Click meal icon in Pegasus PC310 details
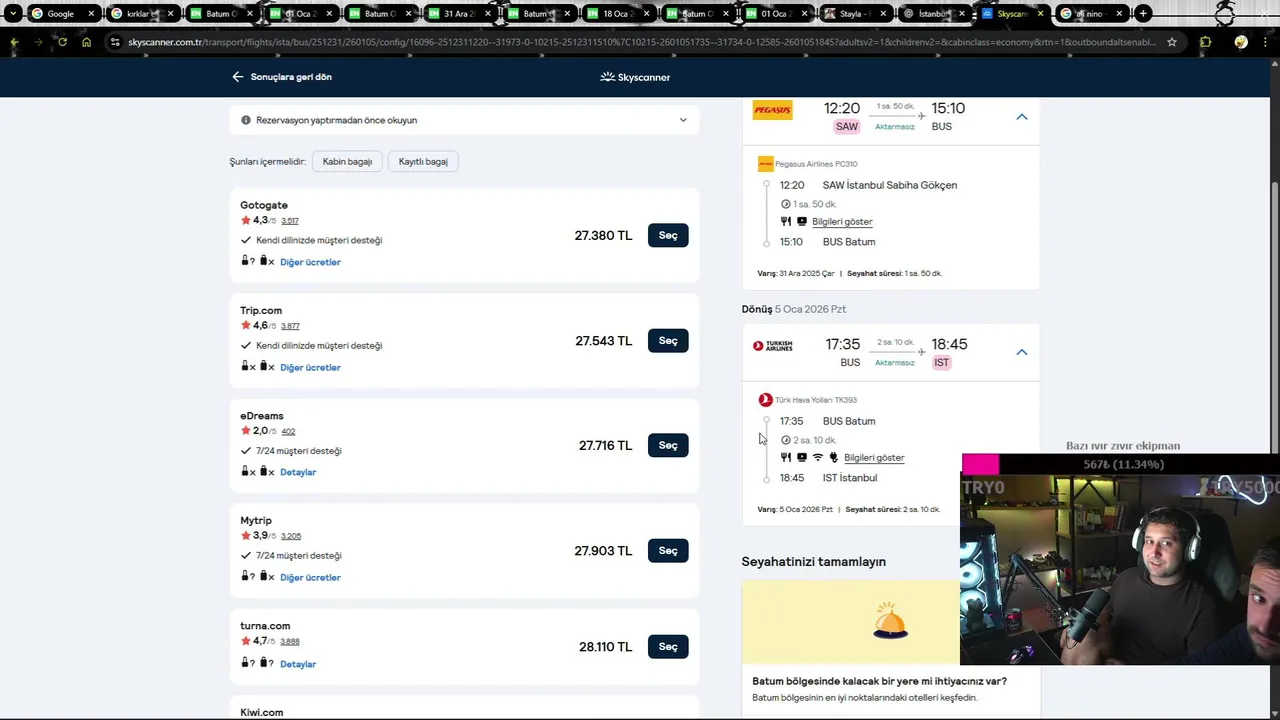1280x720 pixels. (x=786, y=222)
